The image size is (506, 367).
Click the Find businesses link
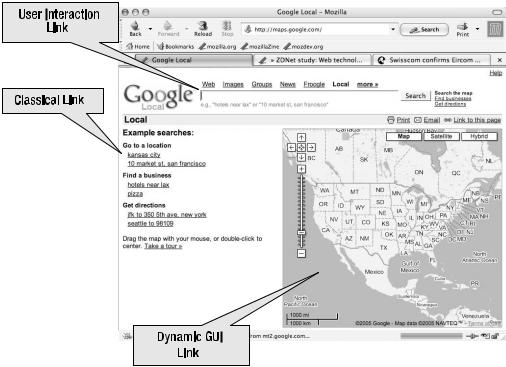[x=453, y=98]
